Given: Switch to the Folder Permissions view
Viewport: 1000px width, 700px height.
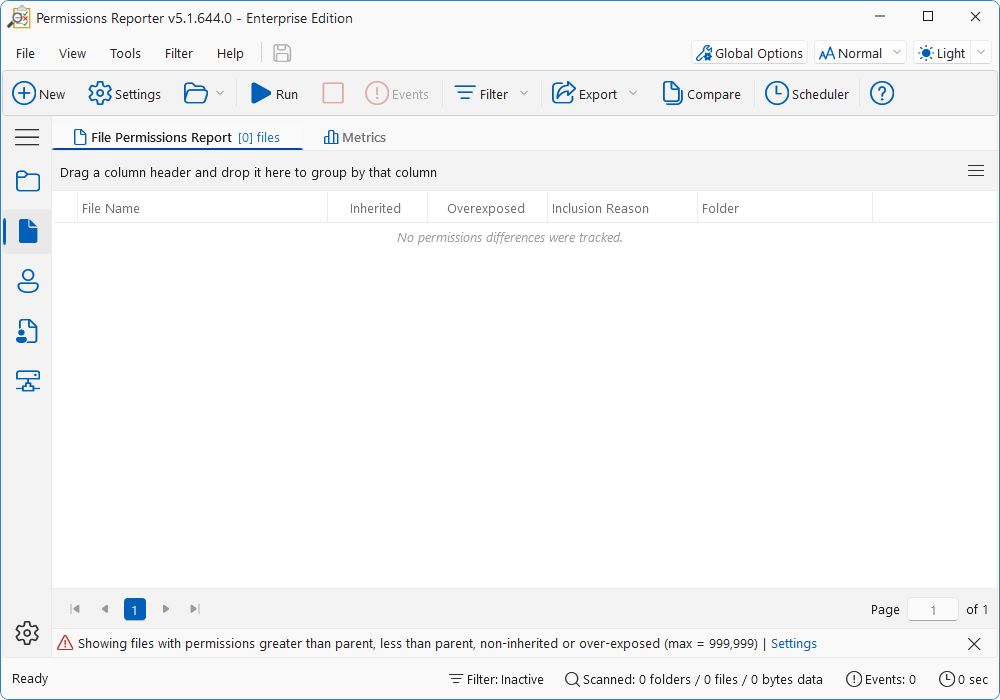Looking at the screenshot, I should (x=27, y=181).
